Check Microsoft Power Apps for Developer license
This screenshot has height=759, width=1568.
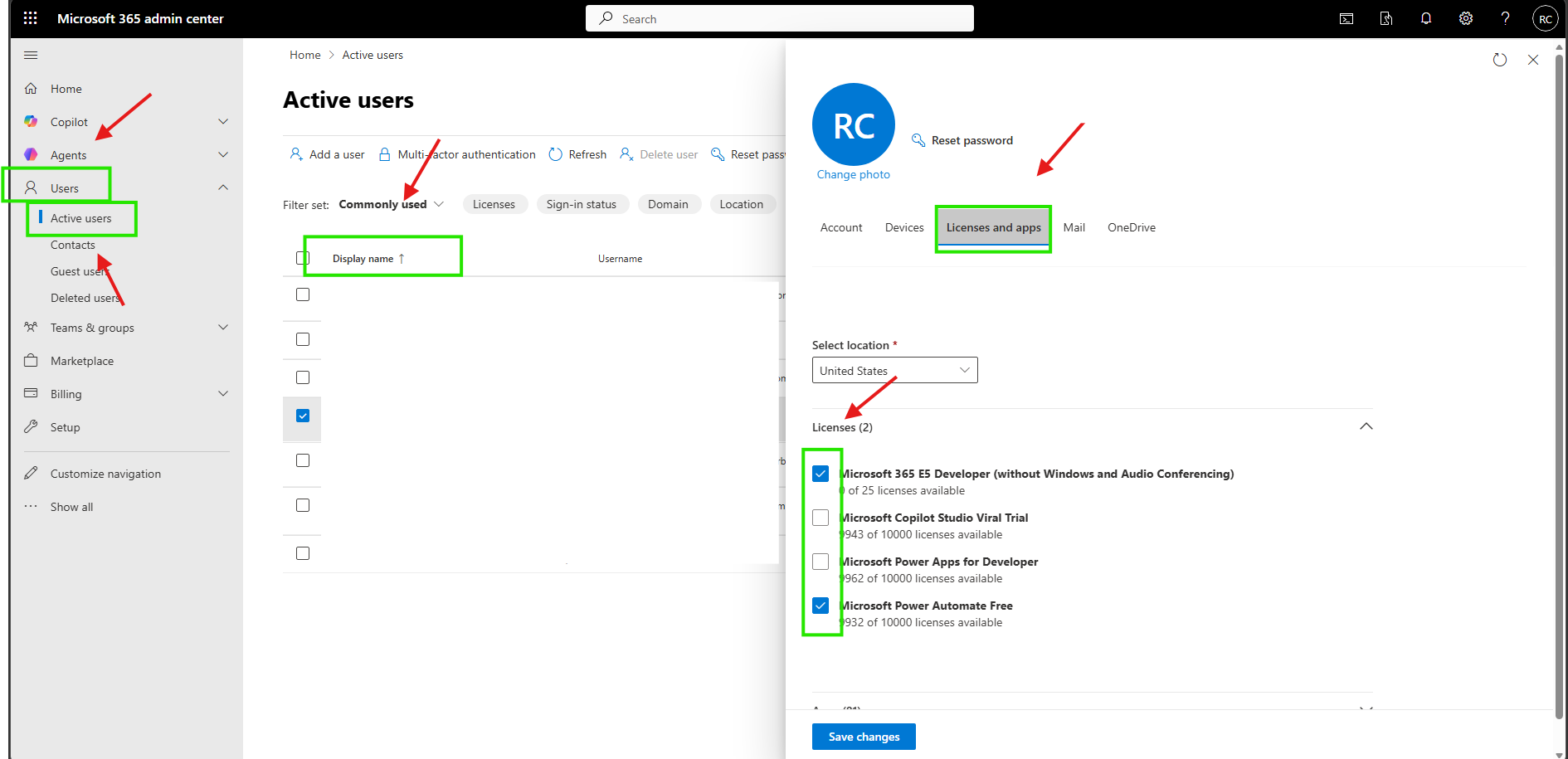(x=821, y=562)
